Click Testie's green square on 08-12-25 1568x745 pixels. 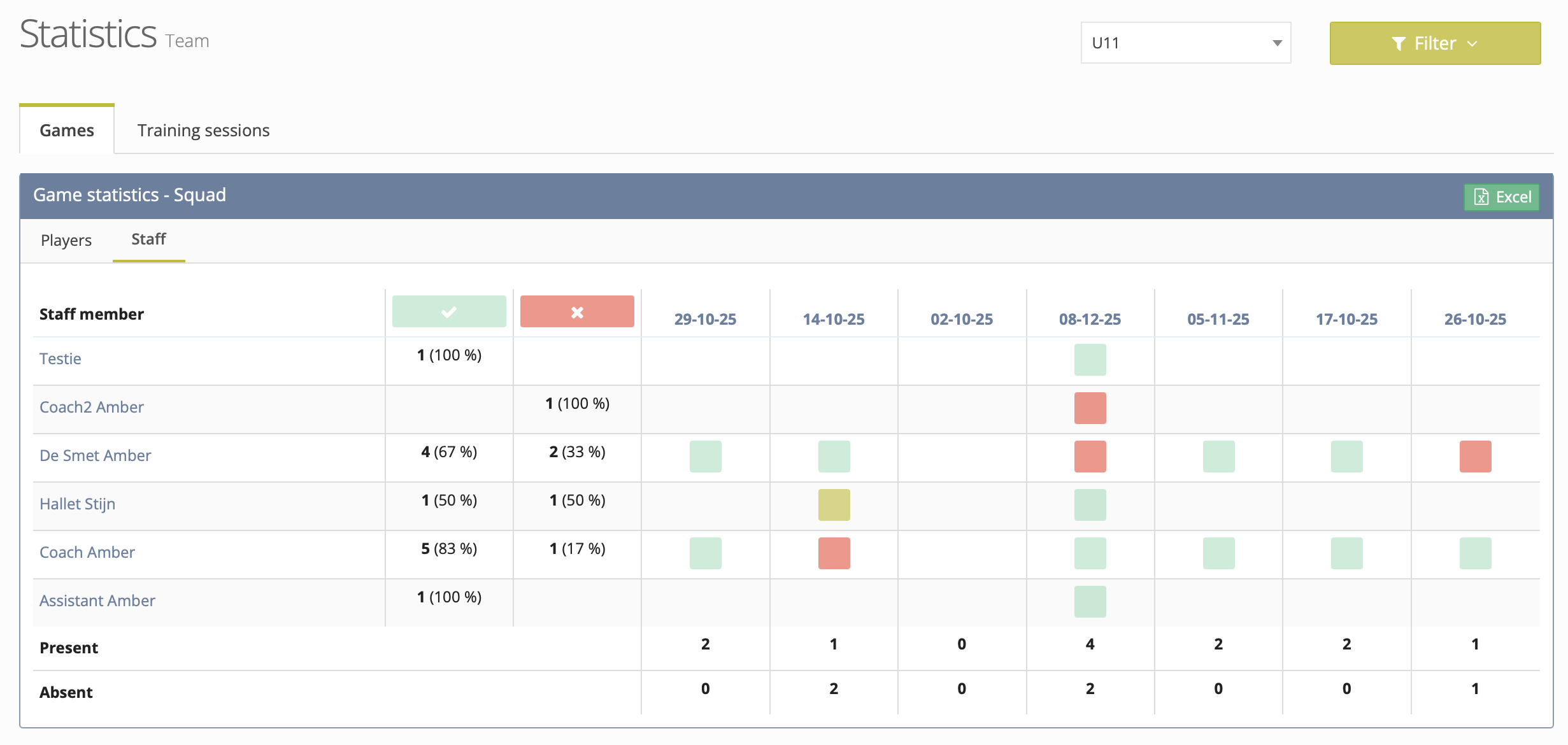1090,360
